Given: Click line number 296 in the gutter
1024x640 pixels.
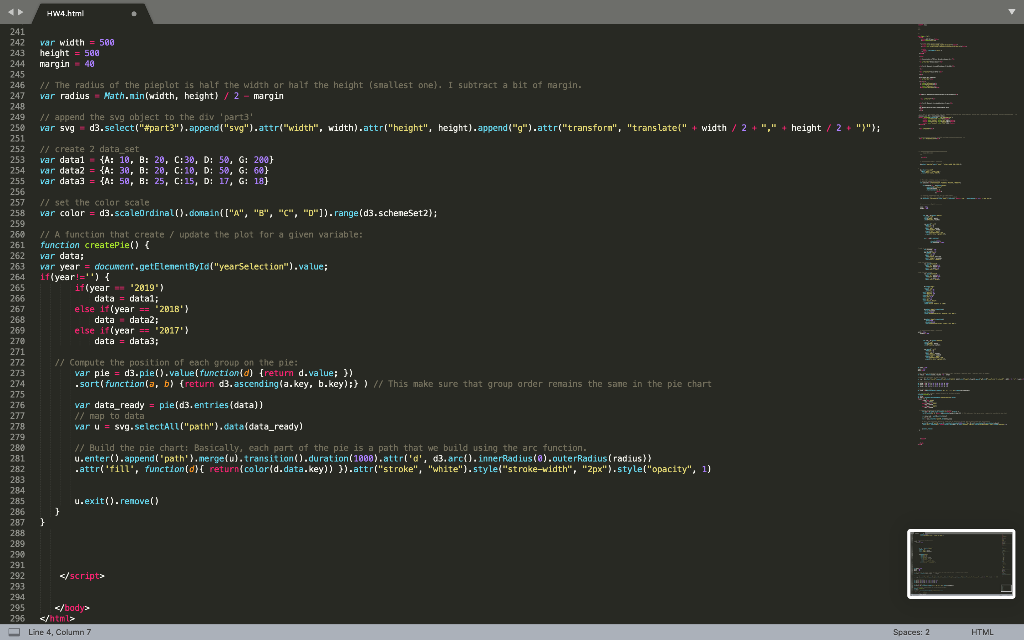Looking at the screenshot, I should pos(17,618).
